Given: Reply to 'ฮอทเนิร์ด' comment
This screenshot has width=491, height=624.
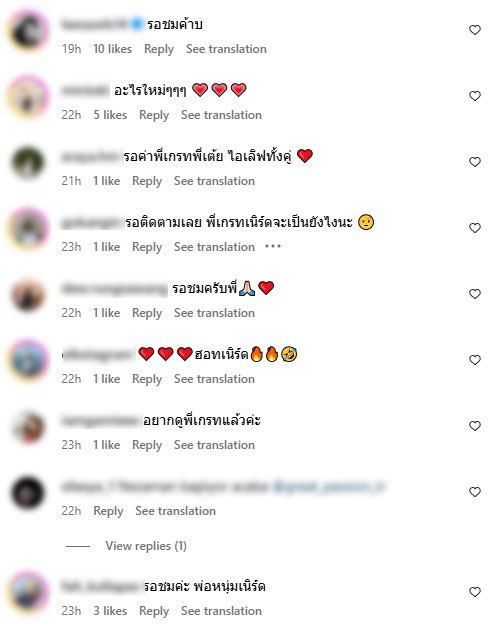Looking at the screenshot, I should click(x=147, y=379).
